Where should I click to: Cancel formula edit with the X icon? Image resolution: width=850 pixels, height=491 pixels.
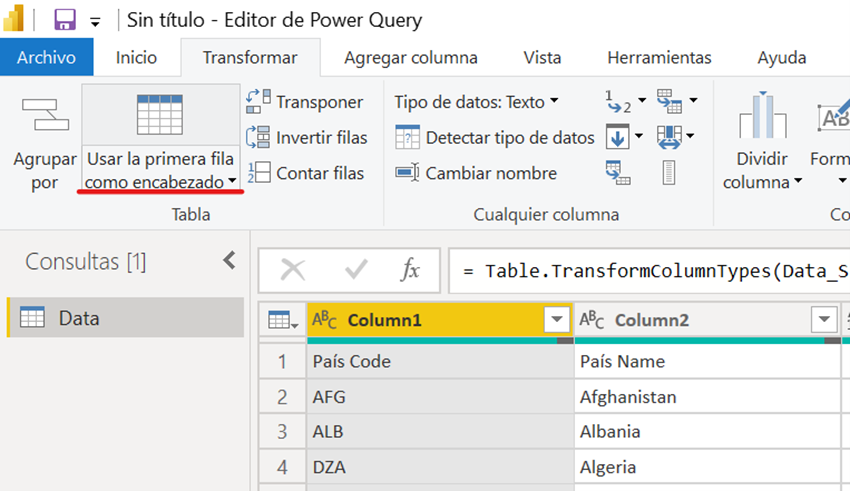293,270
